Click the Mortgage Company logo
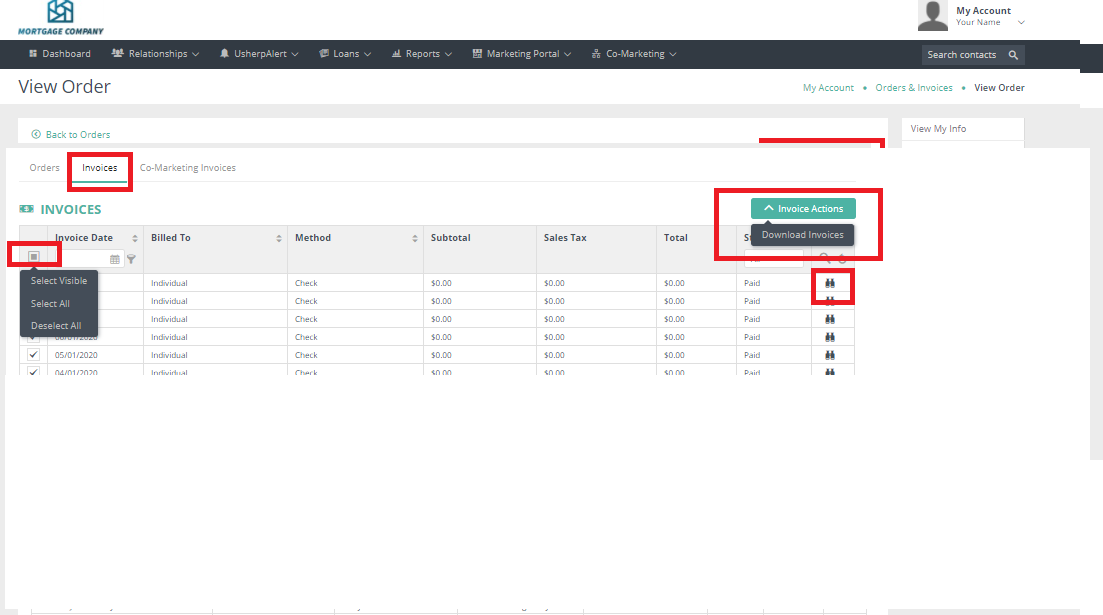This screenshot has width=1103, height=615. click(60, 17)
